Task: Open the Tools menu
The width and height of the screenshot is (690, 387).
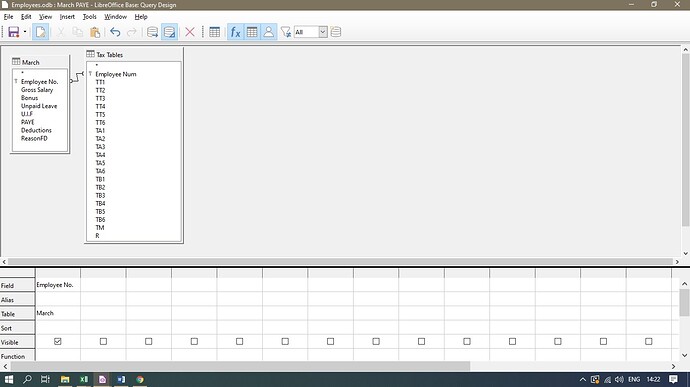Action: [90, 17]
